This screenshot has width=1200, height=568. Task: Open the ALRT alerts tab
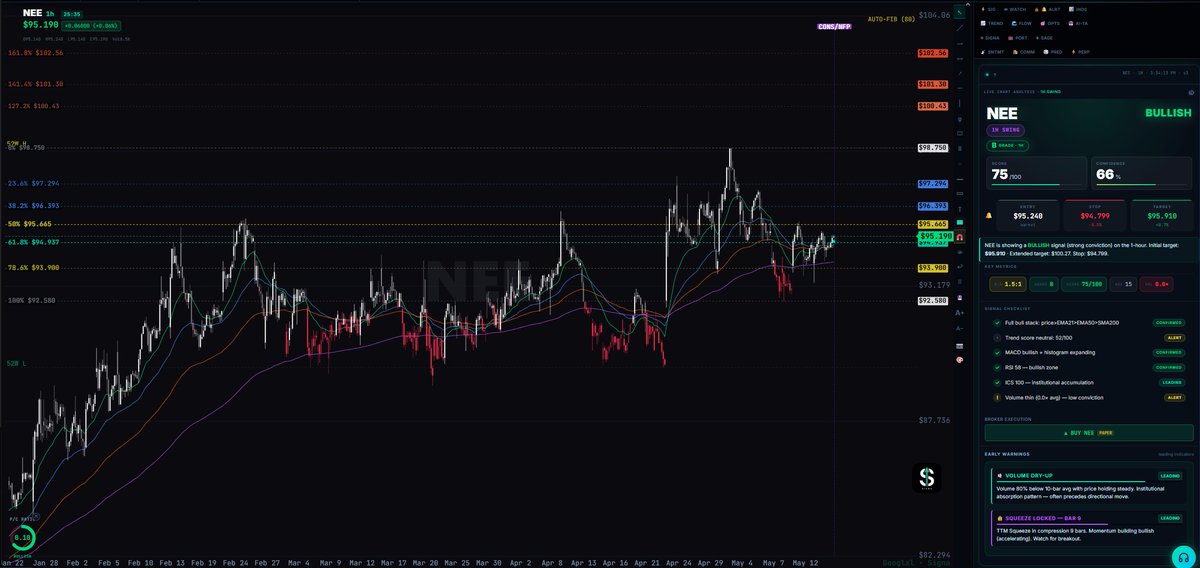point(1047,9)
